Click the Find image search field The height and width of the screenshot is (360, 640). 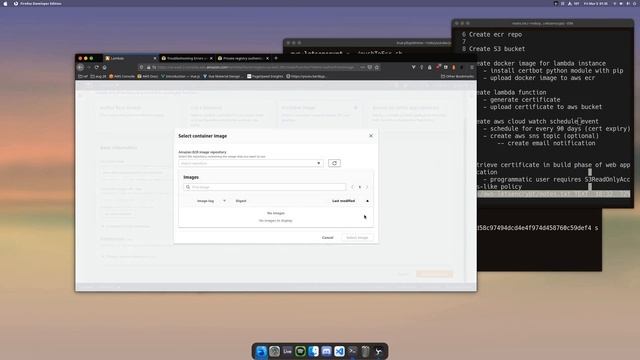tap(265, 187)
